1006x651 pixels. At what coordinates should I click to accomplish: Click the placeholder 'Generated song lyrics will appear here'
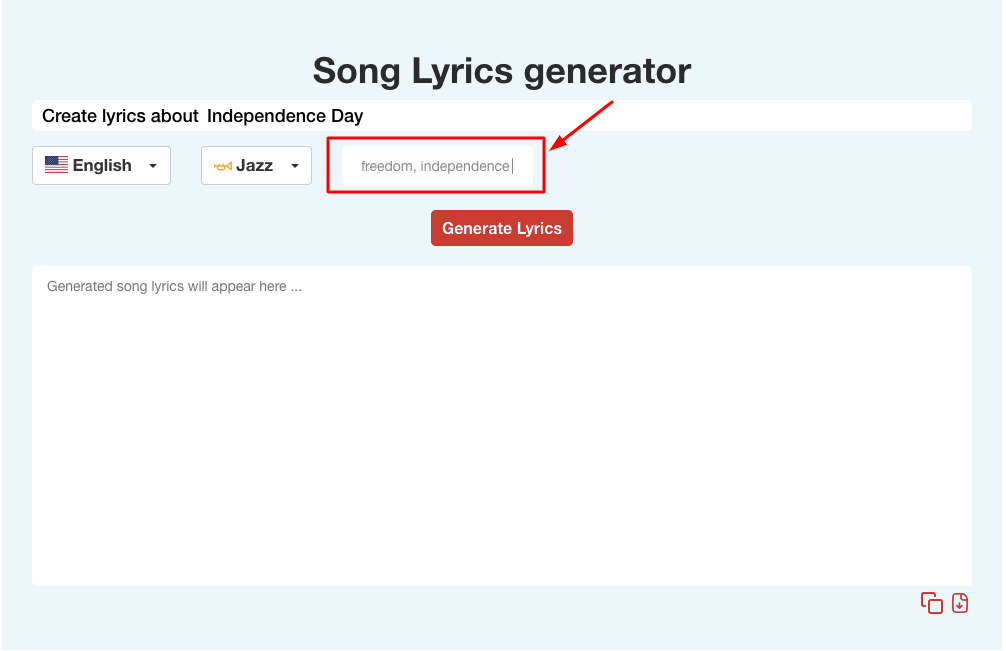(x=175, y=286)
